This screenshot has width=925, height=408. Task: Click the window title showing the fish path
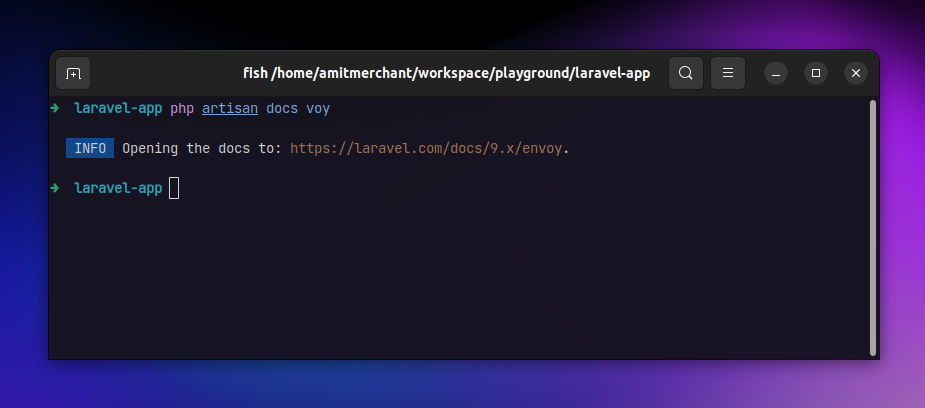[x=447, y=73]
